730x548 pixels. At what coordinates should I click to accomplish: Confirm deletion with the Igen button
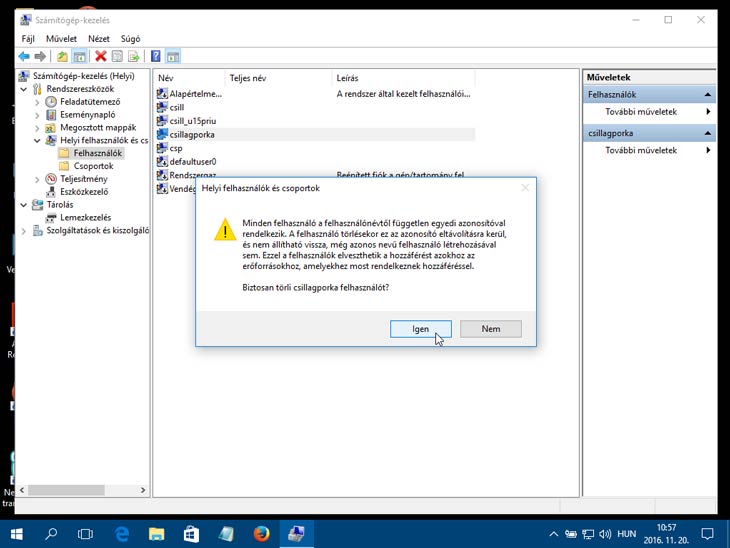coord(420,329)
